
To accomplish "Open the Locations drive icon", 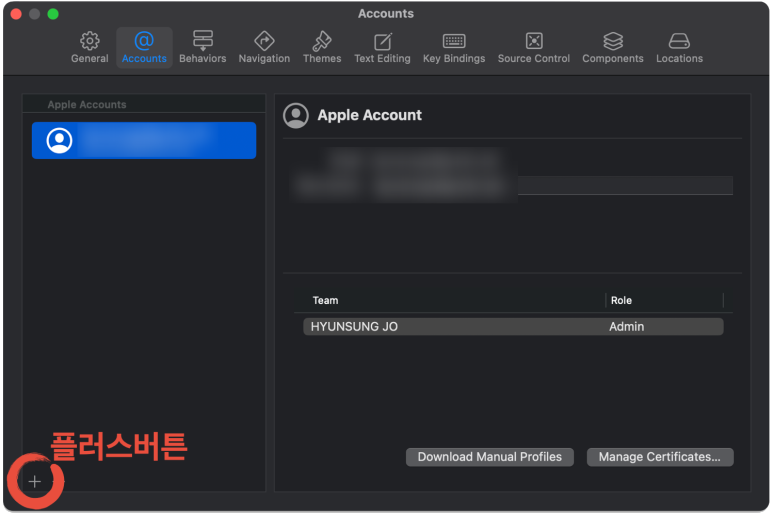I will pyautogui.click(x=679, y=41).
